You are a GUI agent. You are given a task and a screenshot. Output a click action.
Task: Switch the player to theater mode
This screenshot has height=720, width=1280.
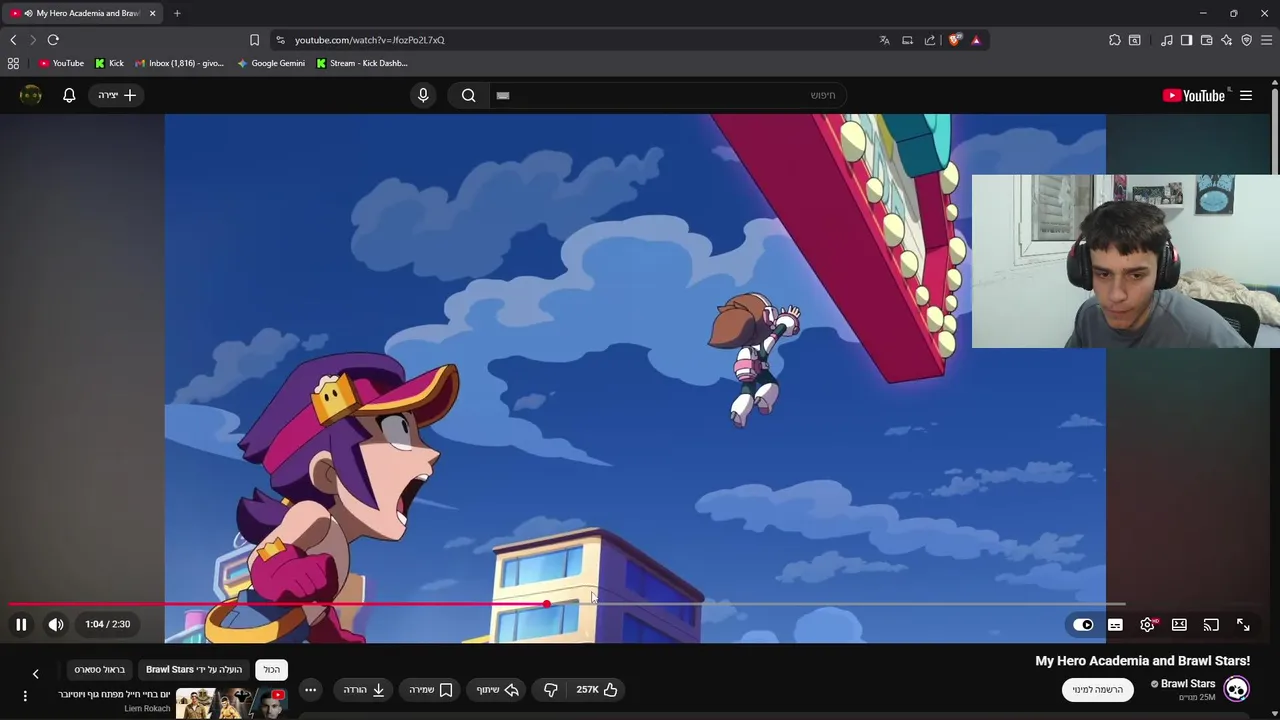[1179, 625]
